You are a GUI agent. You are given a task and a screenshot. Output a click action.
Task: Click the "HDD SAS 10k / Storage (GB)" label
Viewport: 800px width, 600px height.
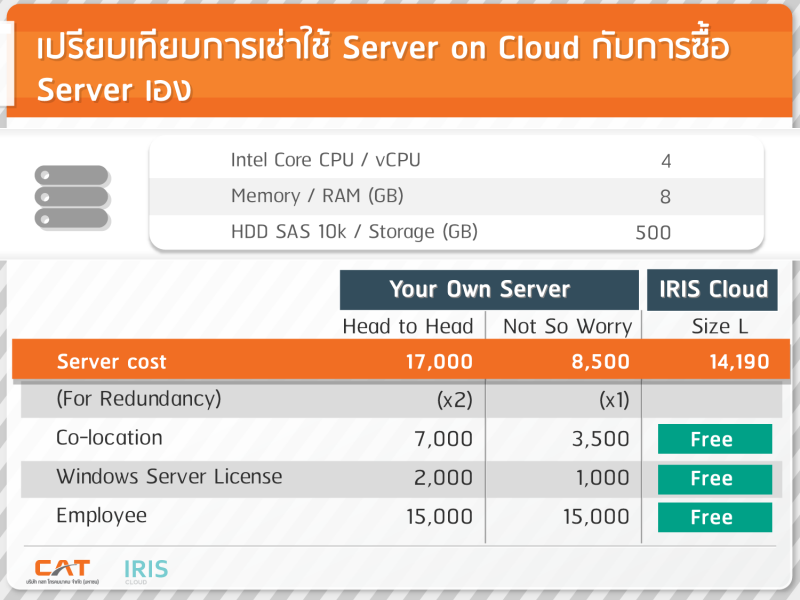[x=354, y=232]
